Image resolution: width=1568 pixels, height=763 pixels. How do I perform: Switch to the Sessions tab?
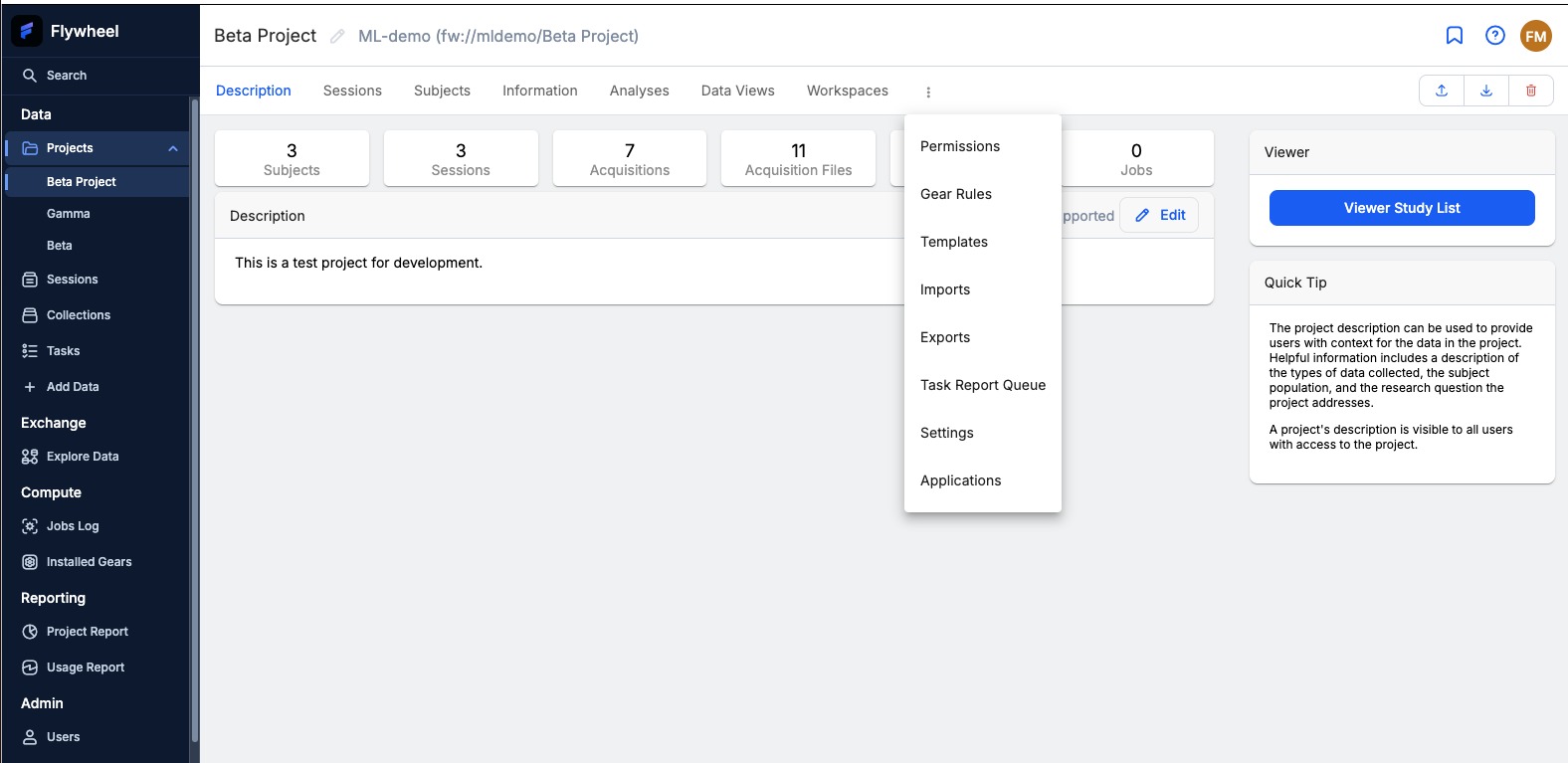click(352, 91)
